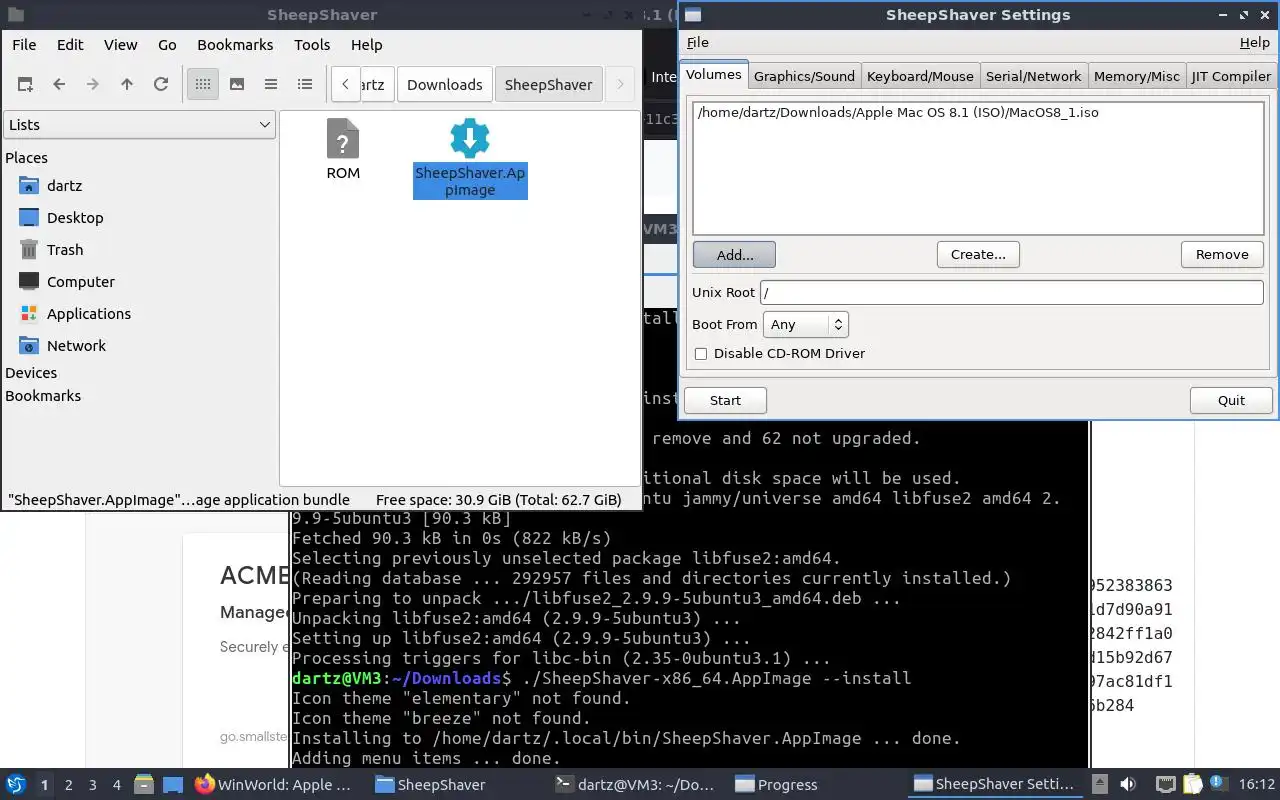Click Add... volume button

point(734,255)
